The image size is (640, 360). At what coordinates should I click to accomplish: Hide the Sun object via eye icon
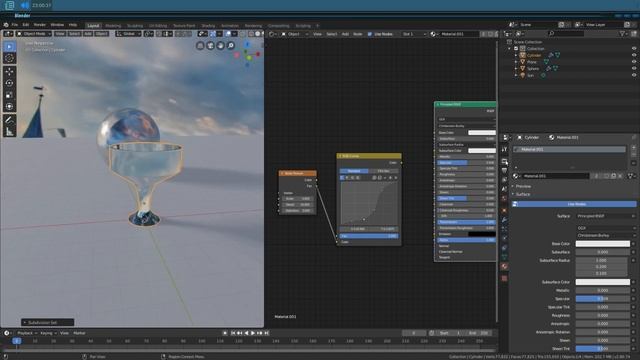point(634,75)
